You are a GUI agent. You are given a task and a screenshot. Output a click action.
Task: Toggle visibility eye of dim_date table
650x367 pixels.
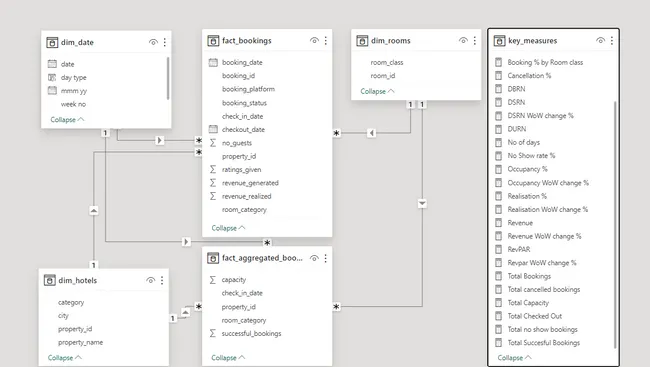tap(153, 42)
